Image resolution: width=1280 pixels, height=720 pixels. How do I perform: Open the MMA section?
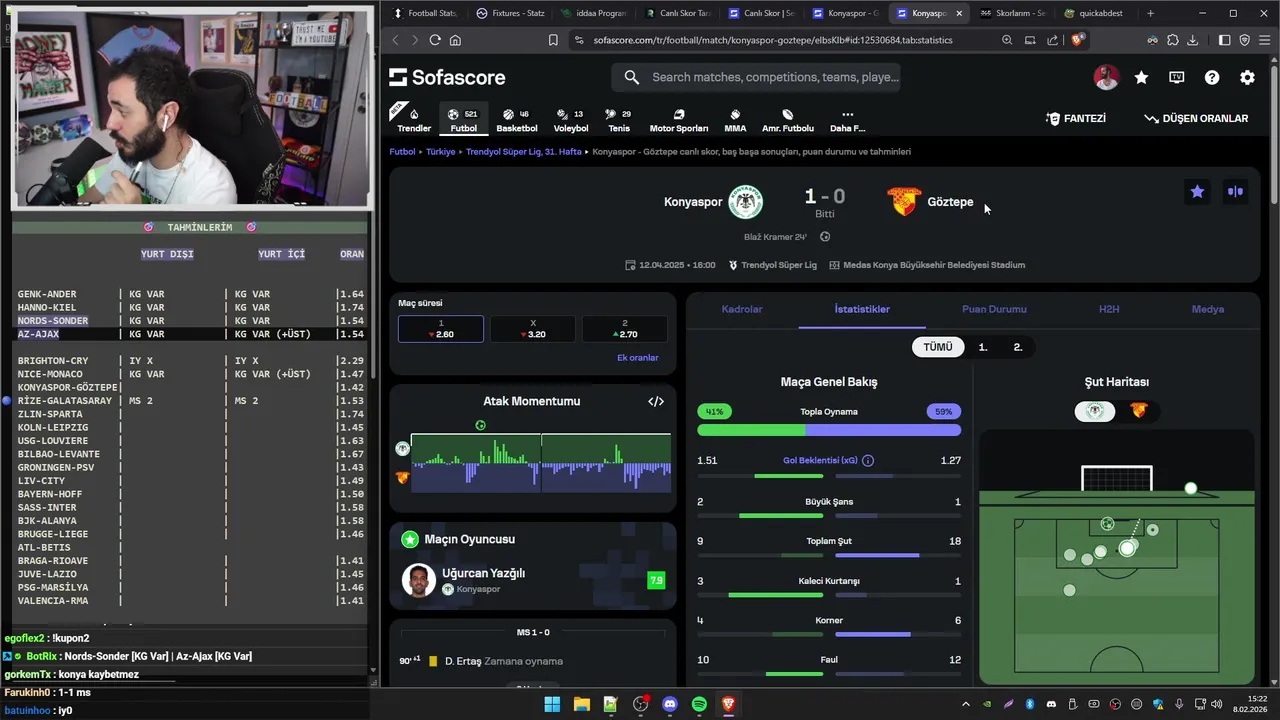tap(735, 120)
